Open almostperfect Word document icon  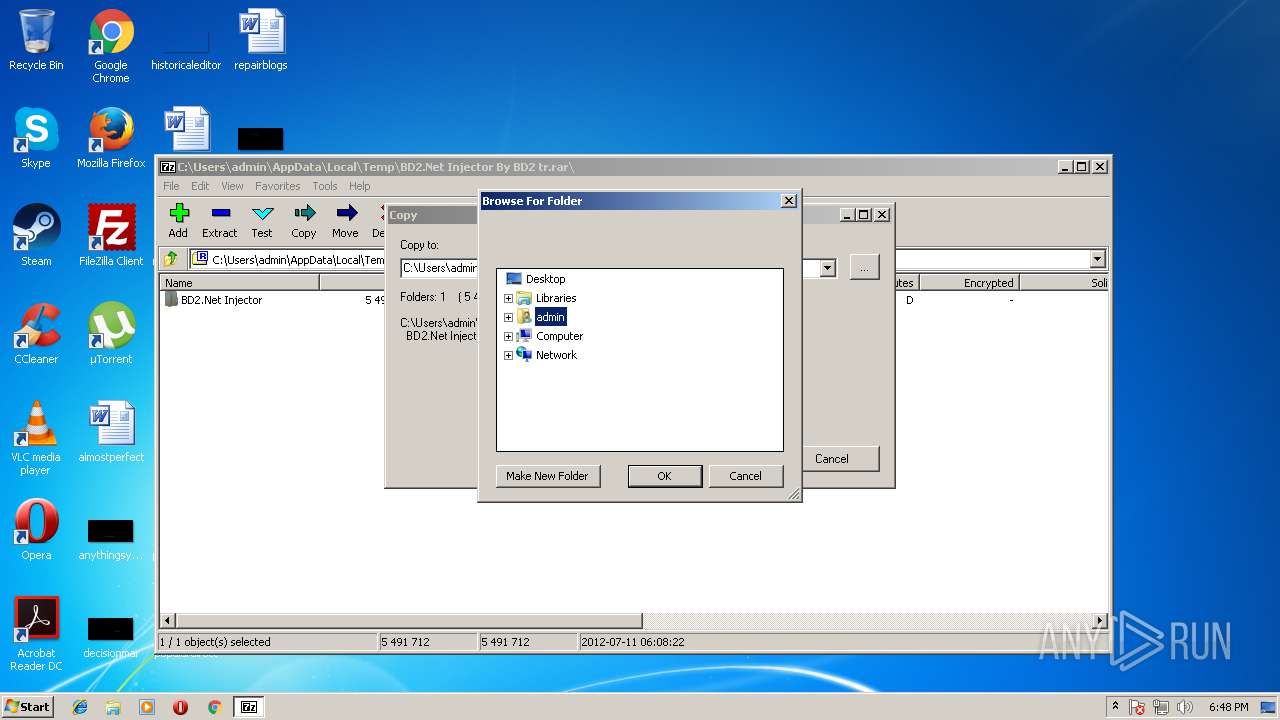tap(111, 431)
